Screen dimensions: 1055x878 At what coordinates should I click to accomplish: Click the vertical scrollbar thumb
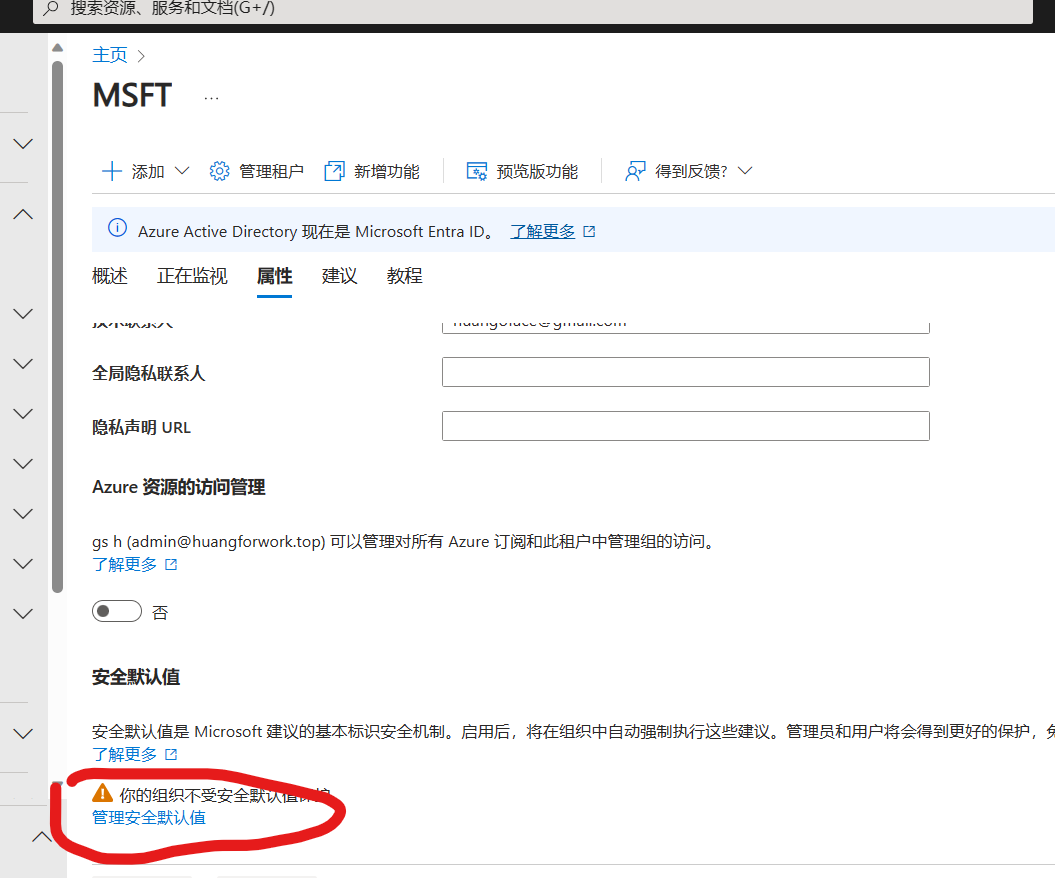(58, 327)
